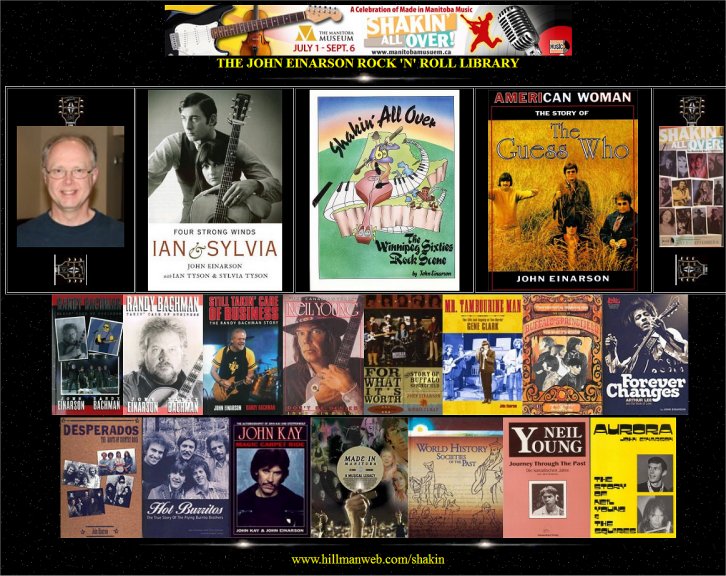Viewport: 726px width, 576px height.
Task: Open the Desperados book cover
Action: pyautogui.click(x=101, y=477)
